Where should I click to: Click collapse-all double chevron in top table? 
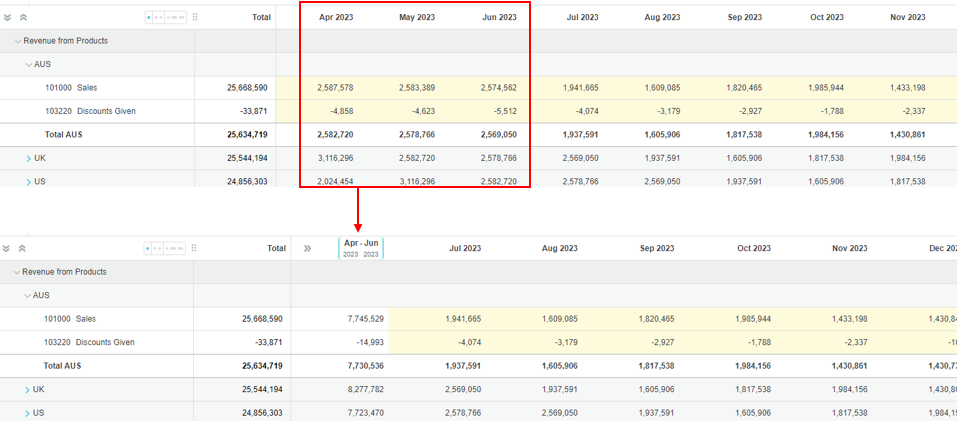click(23, 17)
